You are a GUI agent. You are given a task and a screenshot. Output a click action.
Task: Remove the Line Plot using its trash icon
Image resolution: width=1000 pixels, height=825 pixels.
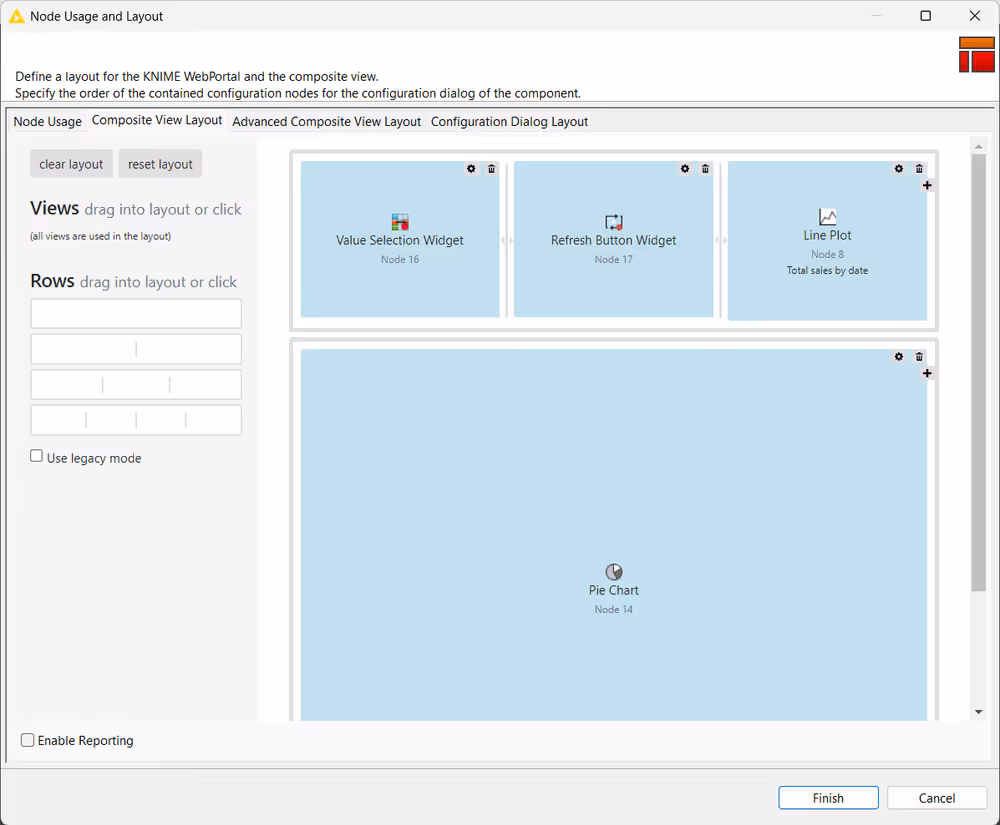[918, 169]
